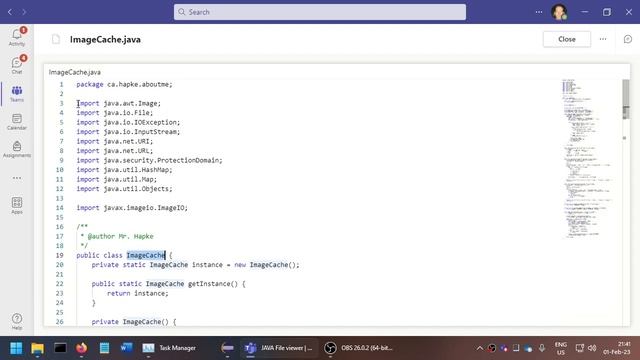Click line number 19 in the gutter

coord(60,255)
